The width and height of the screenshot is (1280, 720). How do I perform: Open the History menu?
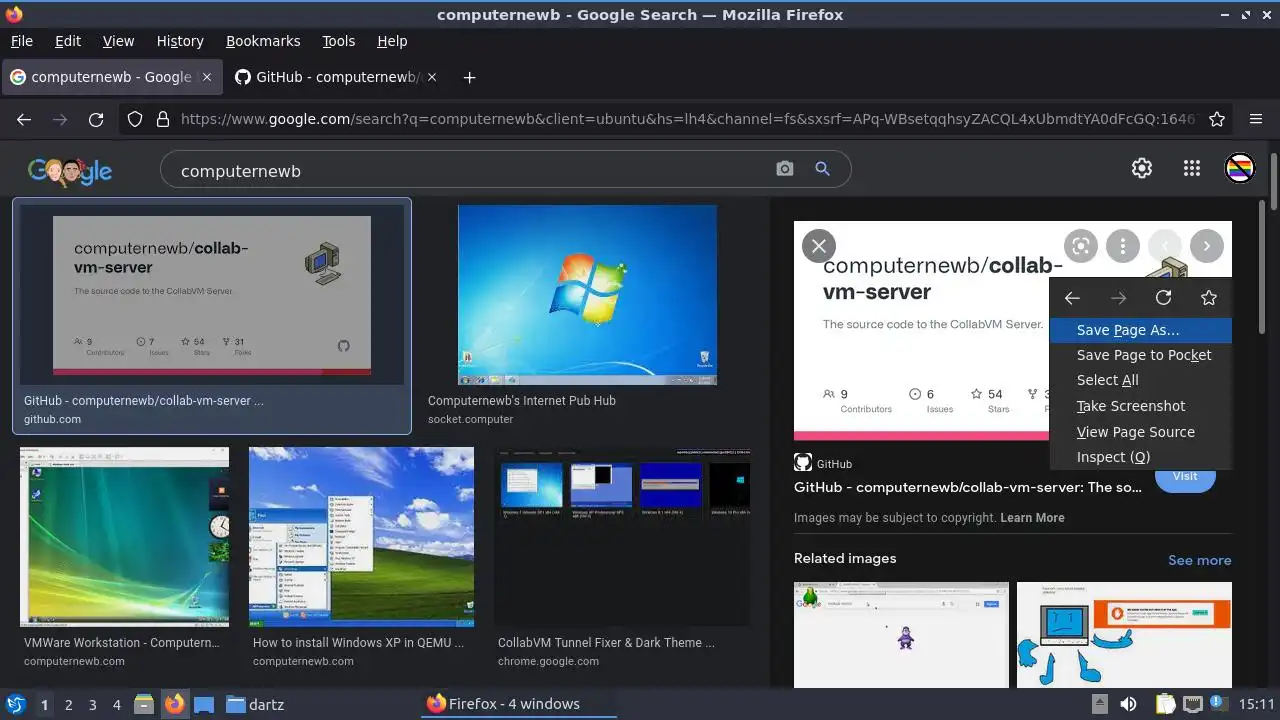[180, 41]
